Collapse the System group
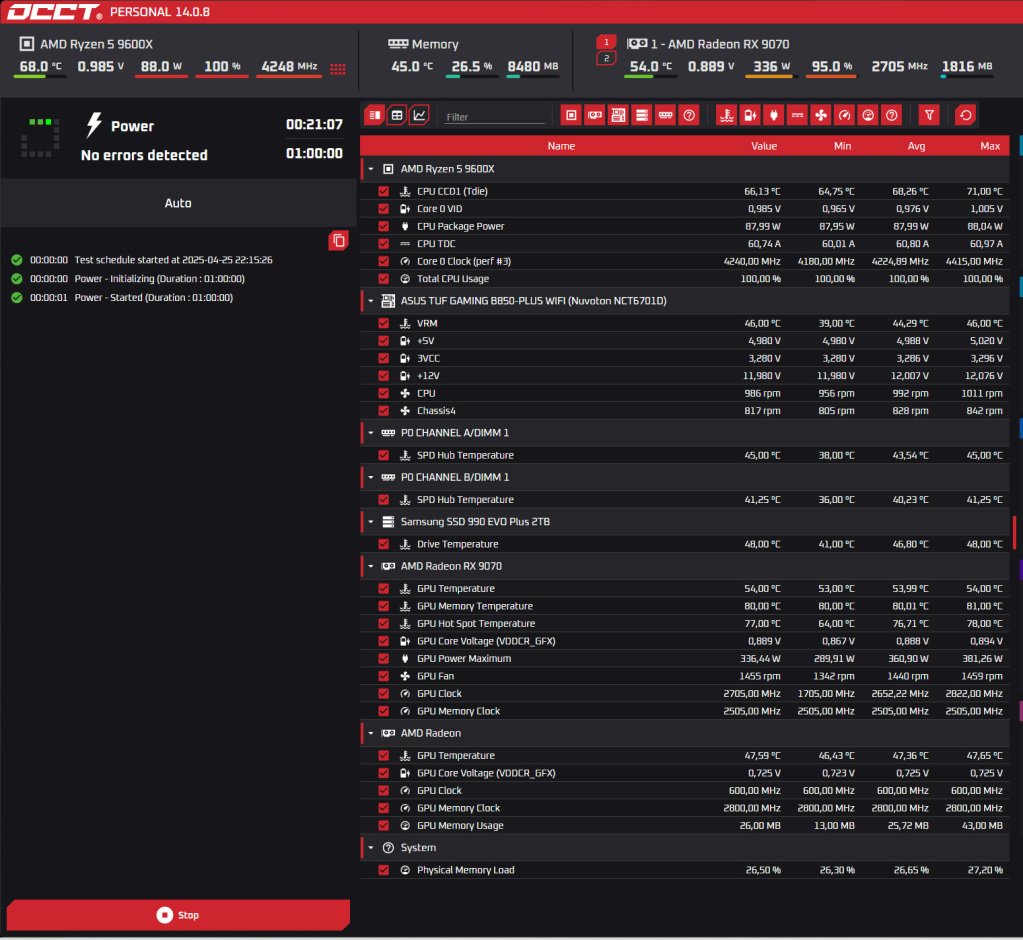1023x940 pixels. (x=371, y=848)
